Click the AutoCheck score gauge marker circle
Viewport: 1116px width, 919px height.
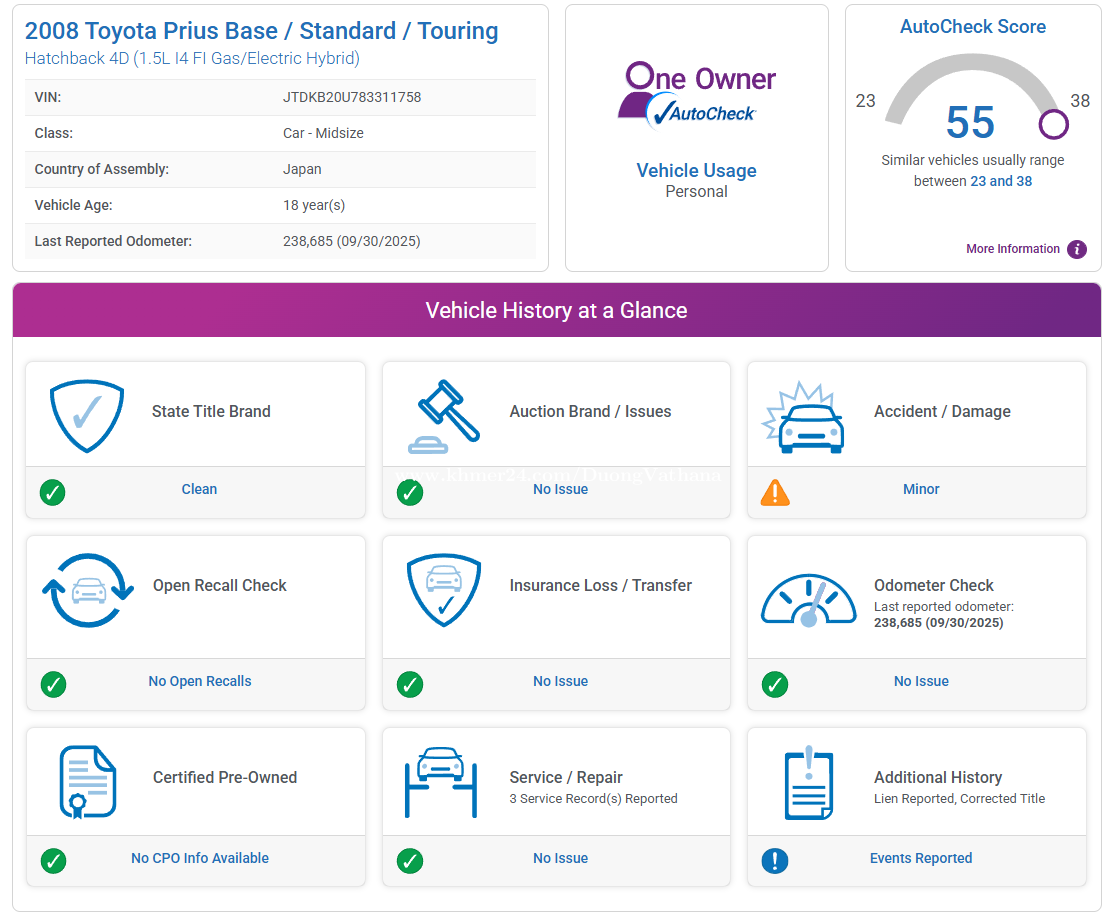[x=1054, y=124]
